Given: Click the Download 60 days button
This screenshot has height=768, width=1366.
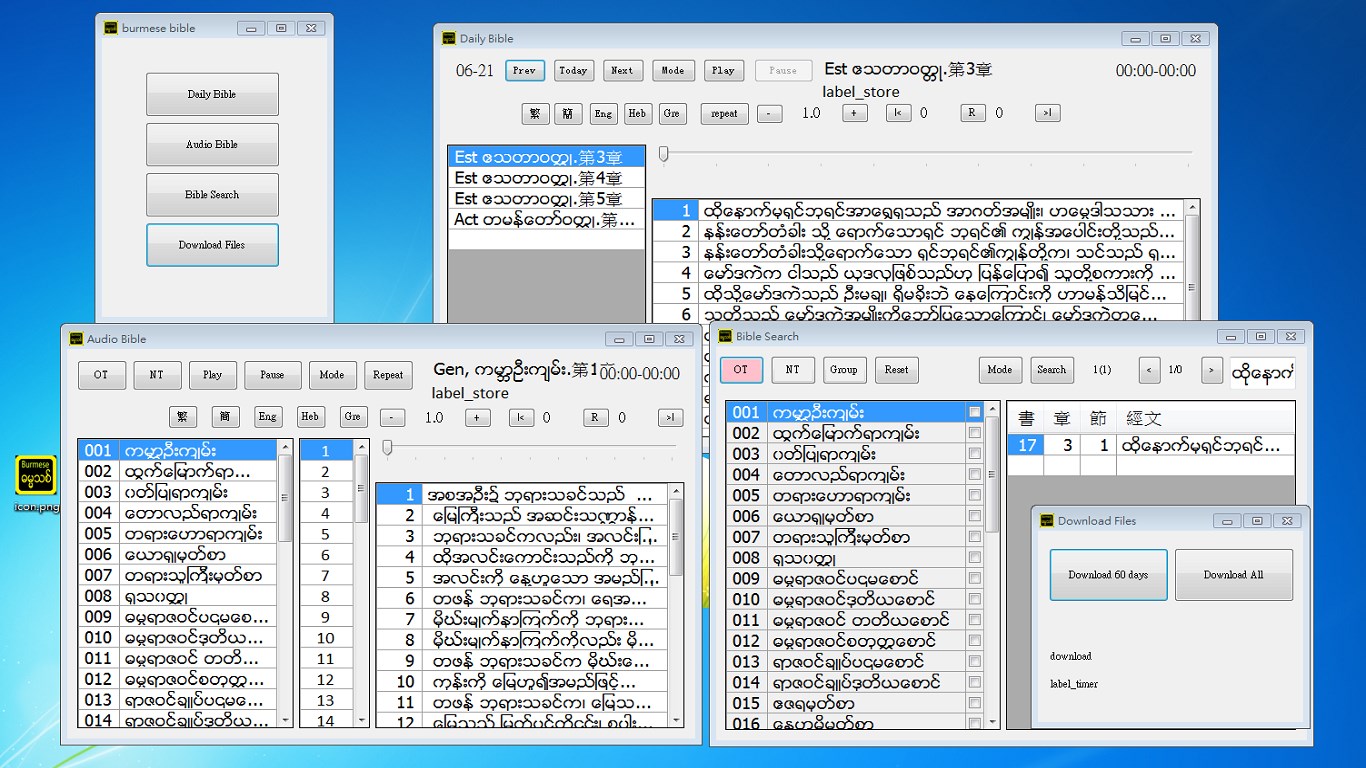Looking at the screenshot, I should 1108,575.
